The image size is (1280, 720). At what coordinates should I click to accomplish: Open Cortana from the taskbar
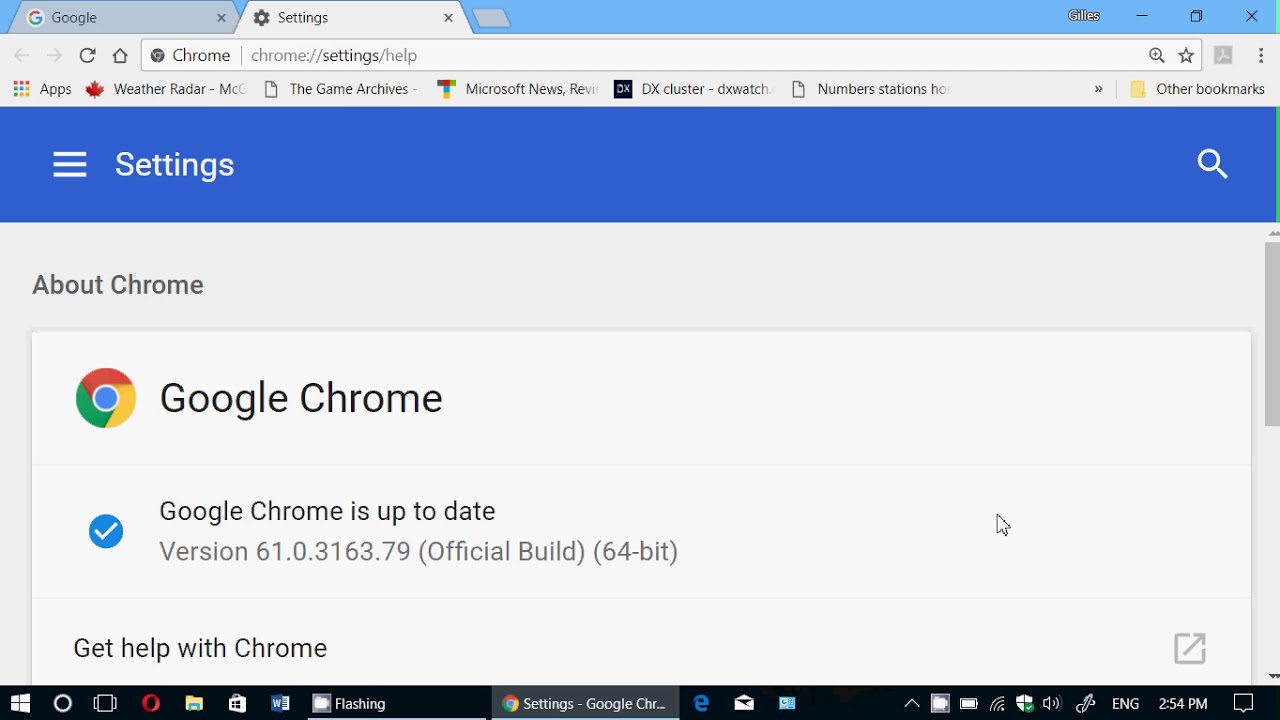tap(63, 704)
